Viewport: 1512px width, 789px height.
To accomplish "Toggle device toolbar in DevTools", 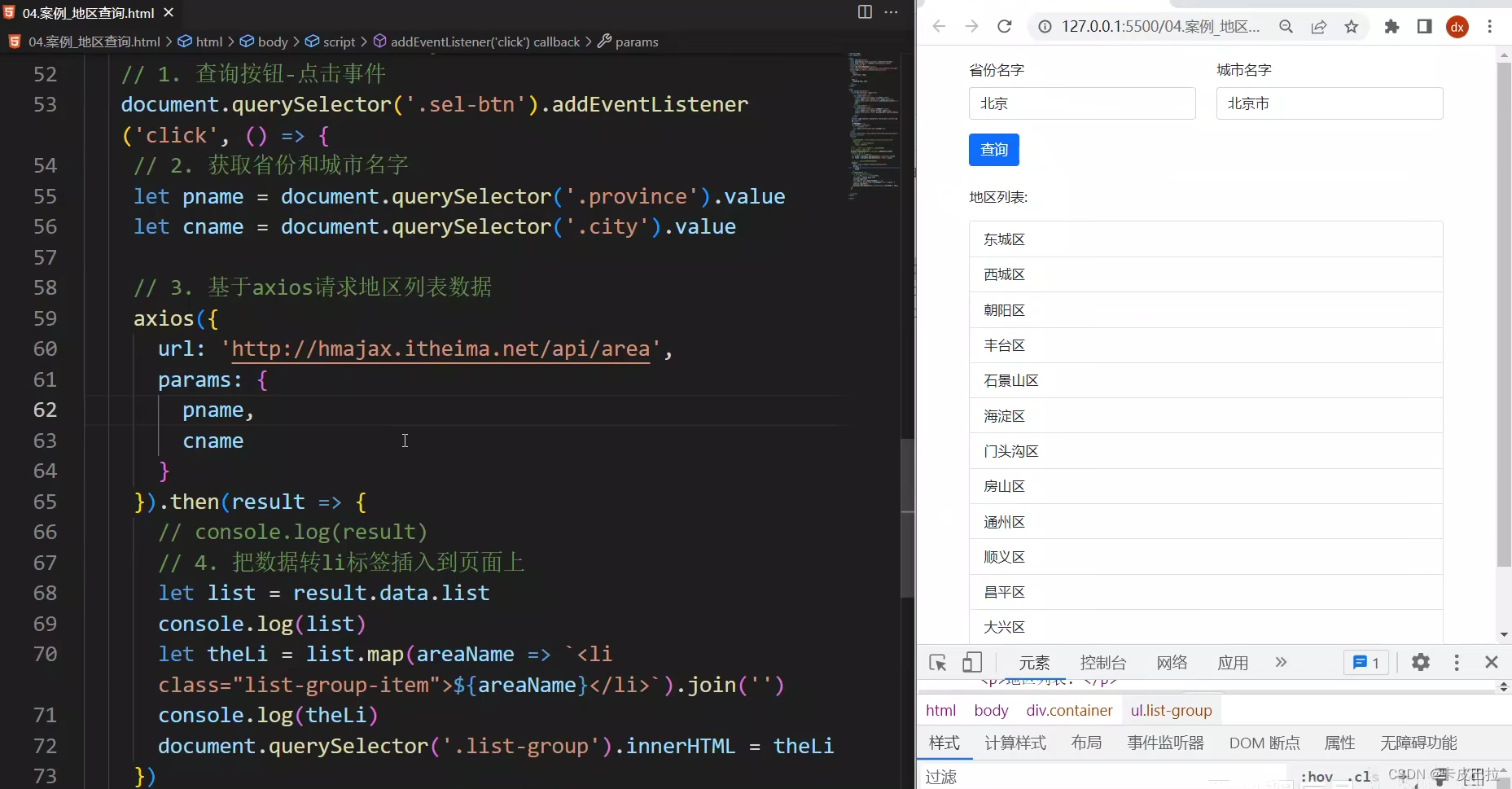I will pos(972,662).
